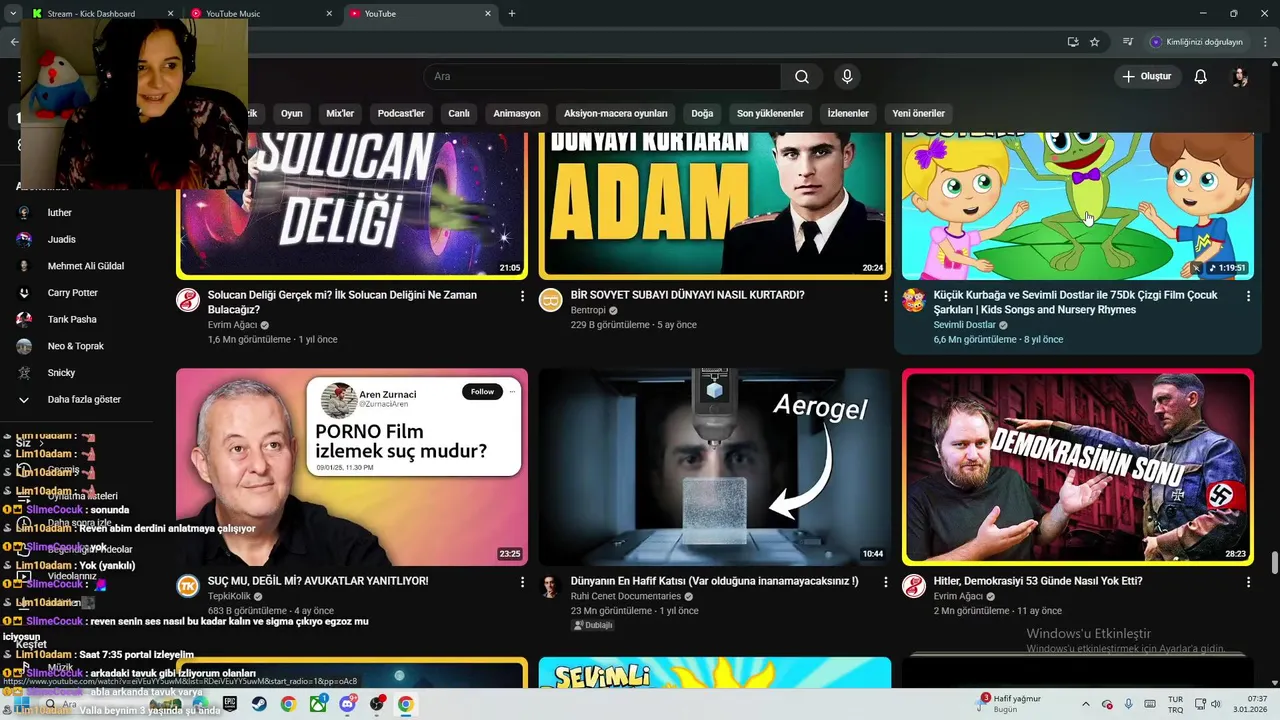Bookmark this page with the star icon

tap(1094, 42)
